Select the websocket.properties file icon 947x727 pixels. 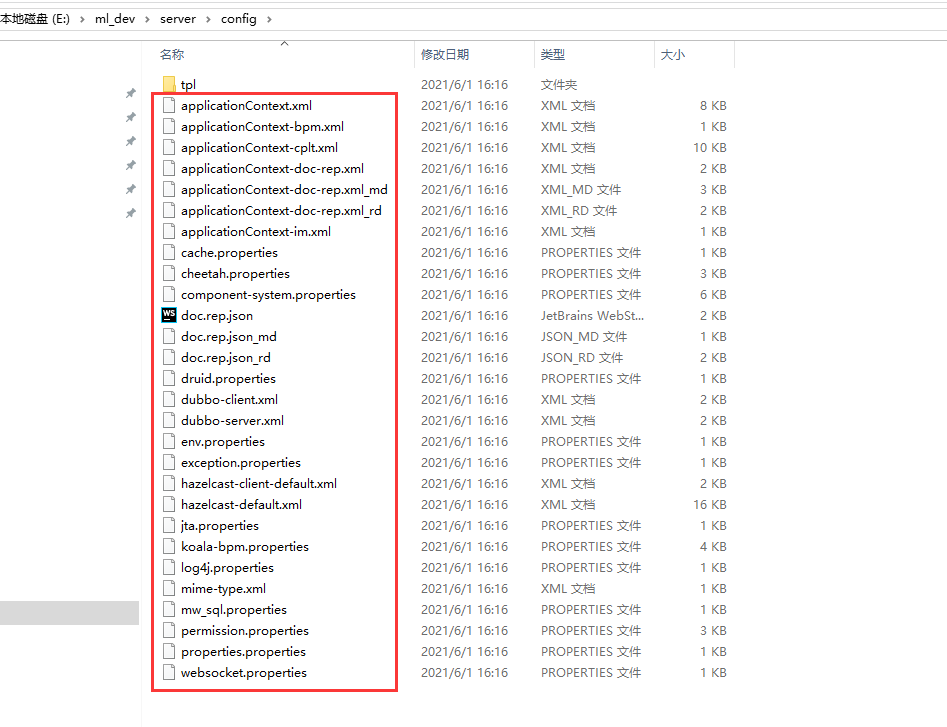tap(169, 673)
